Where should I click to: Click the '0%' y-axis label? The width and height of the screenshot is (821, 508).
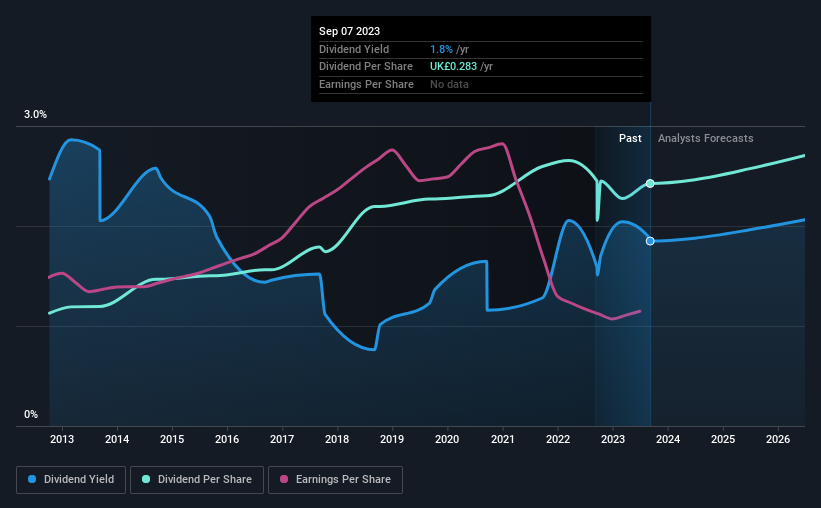coord(31,414)
